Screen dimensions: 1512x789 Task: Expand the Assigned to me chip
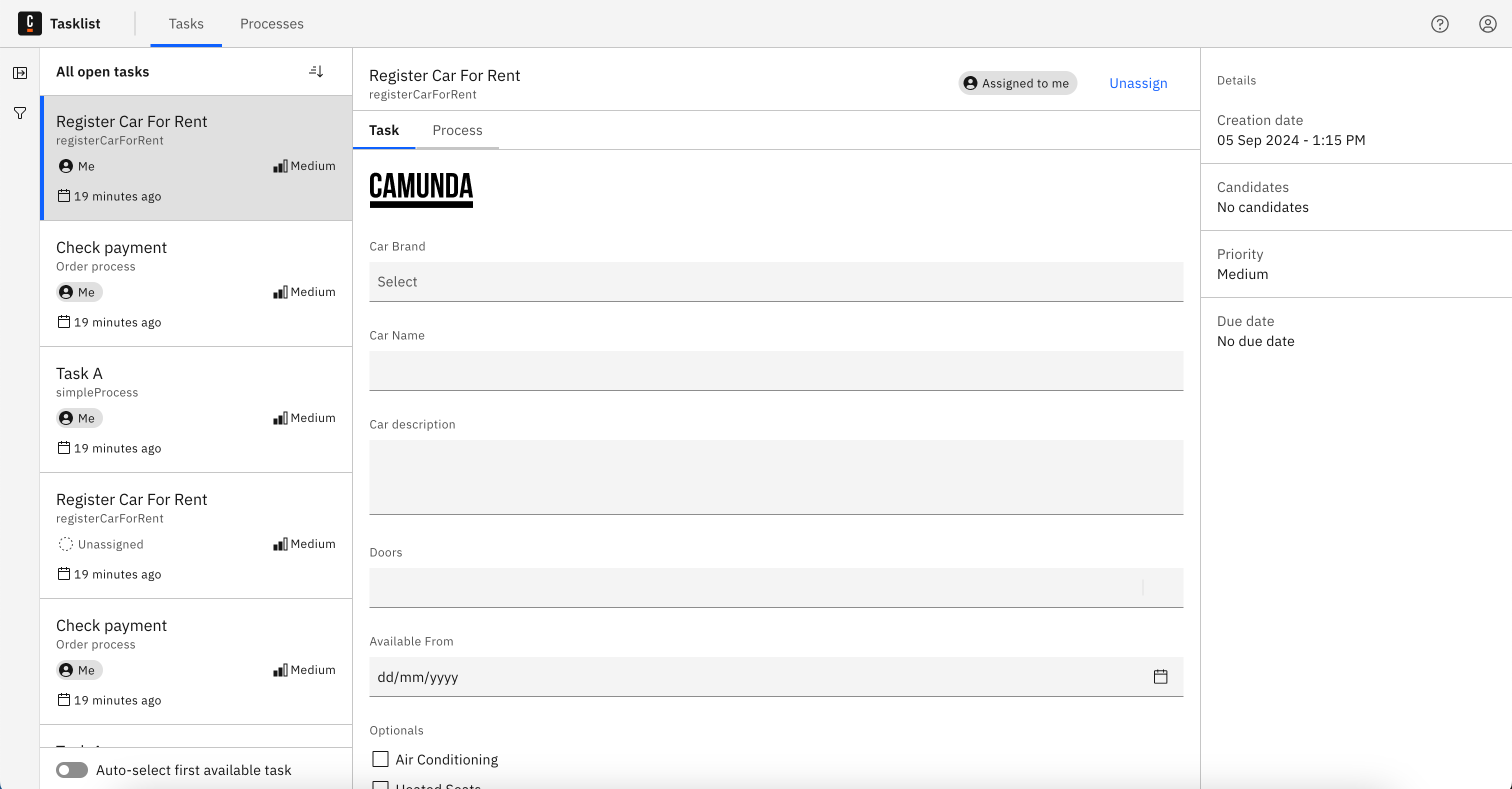pyautogui.click(x=1017, y=83)
